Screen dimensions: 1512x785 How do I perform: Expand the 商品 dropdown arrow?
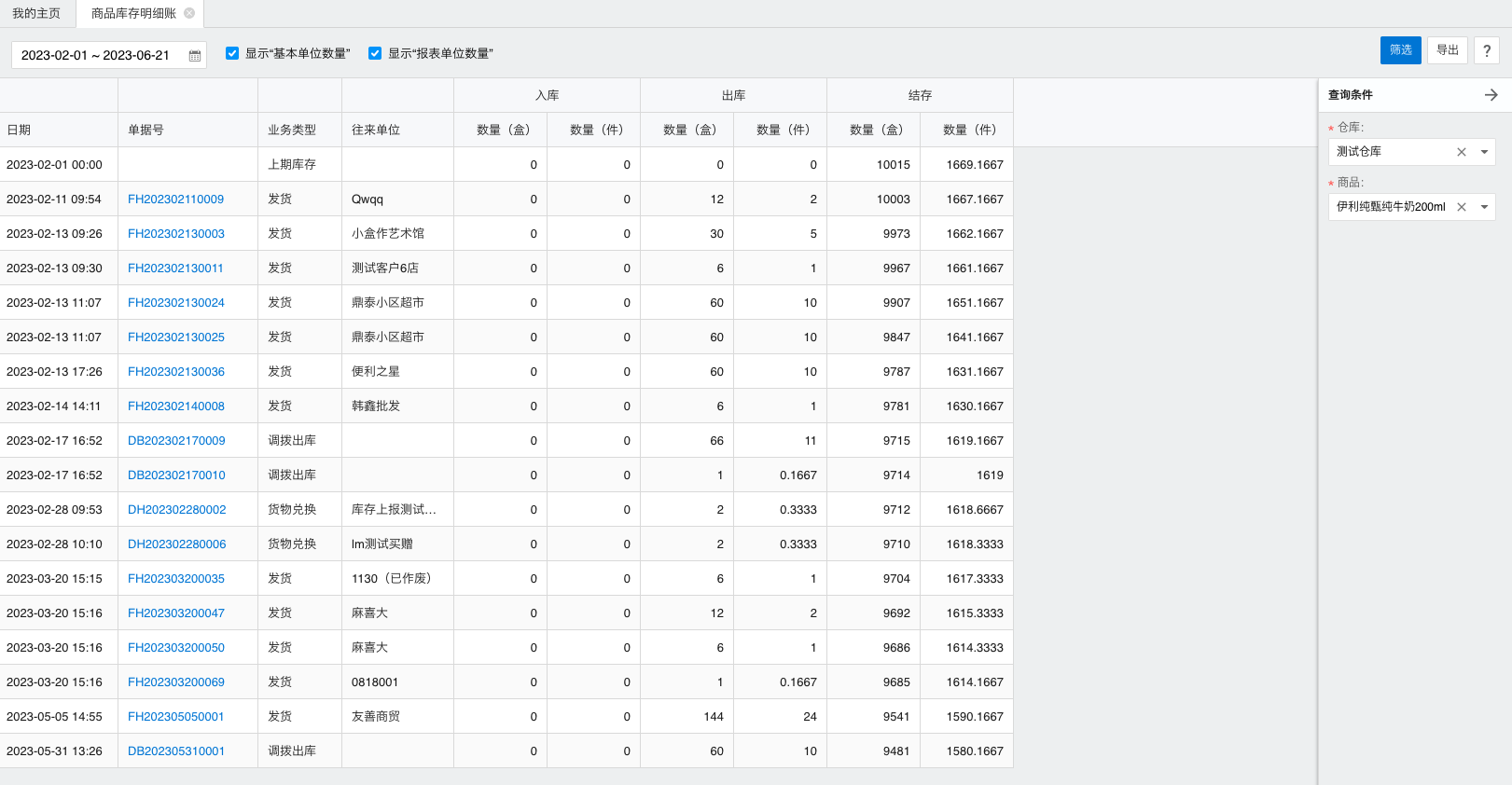click(1484, 207)
